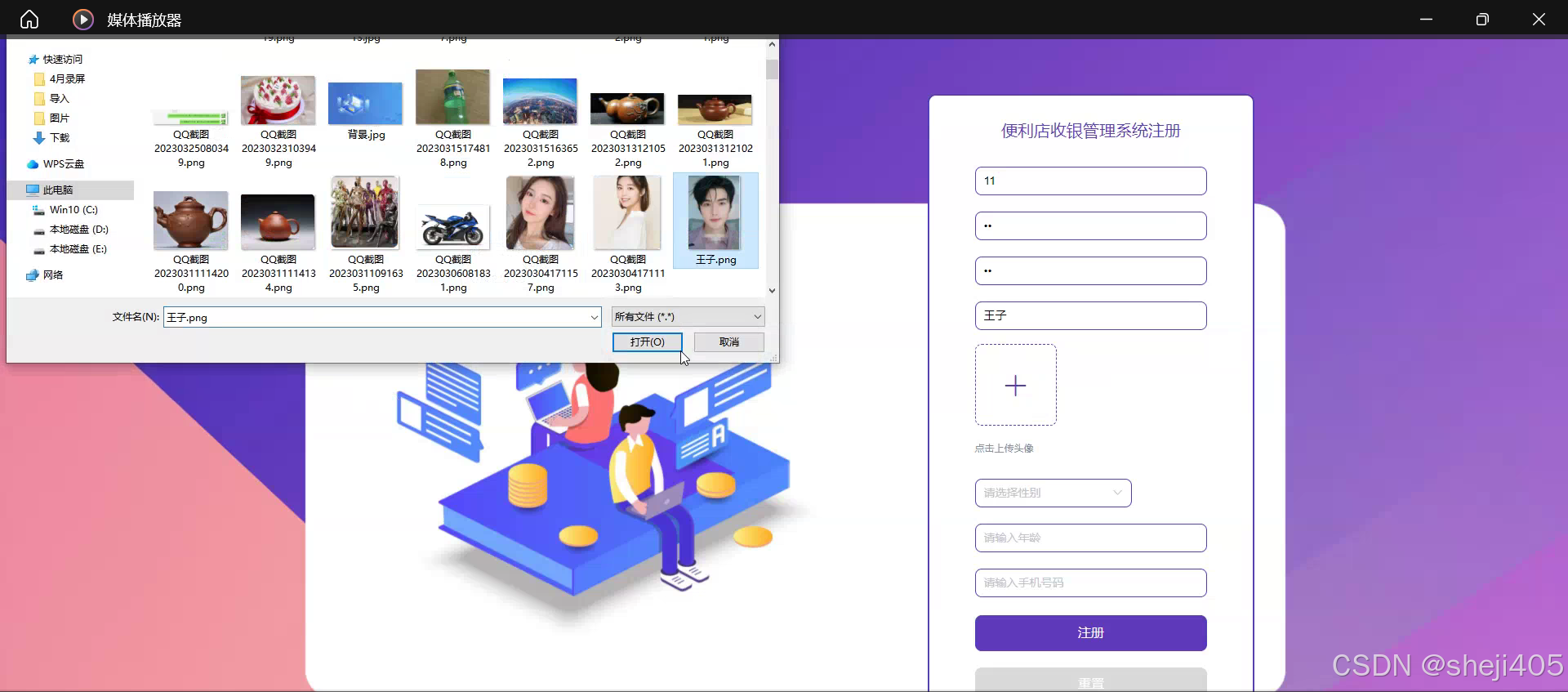Image resolution: width=1568 pixels, height=692 pixels.
Task: Click the 取消 cancel button
Action: pos(728,342)
